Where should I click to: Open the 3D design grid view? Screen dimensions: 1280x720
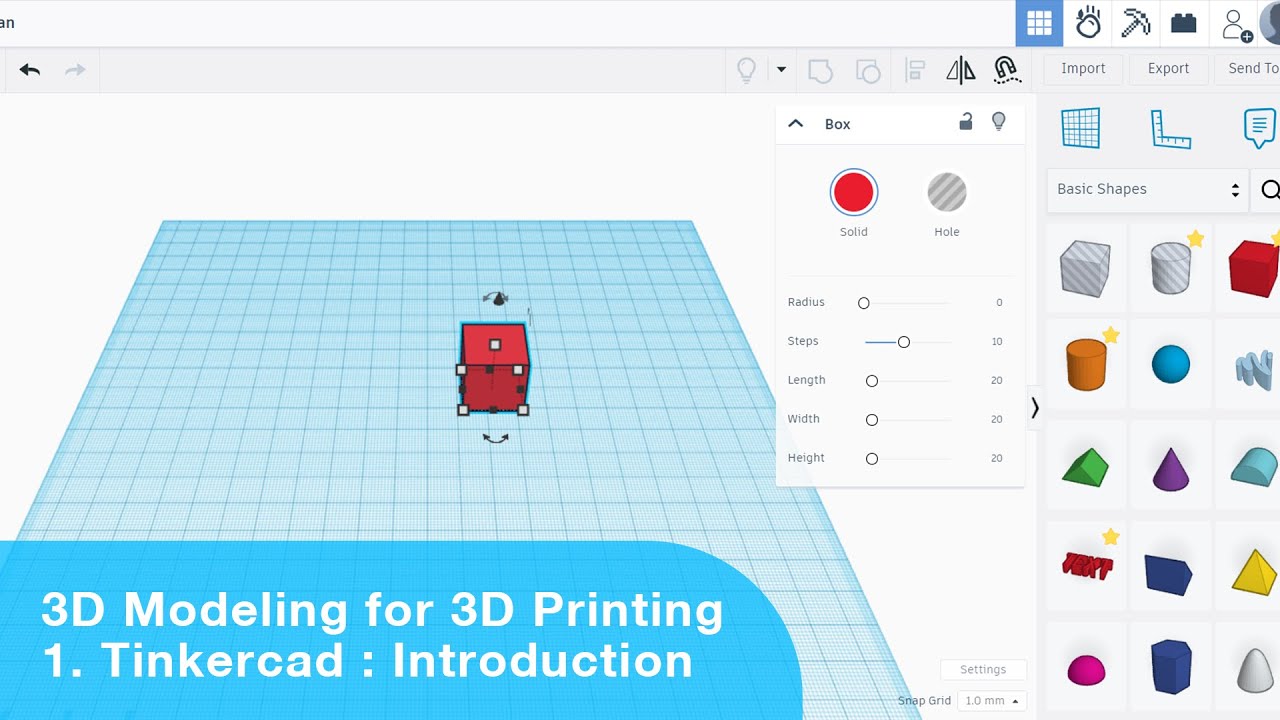(1039, 23)
